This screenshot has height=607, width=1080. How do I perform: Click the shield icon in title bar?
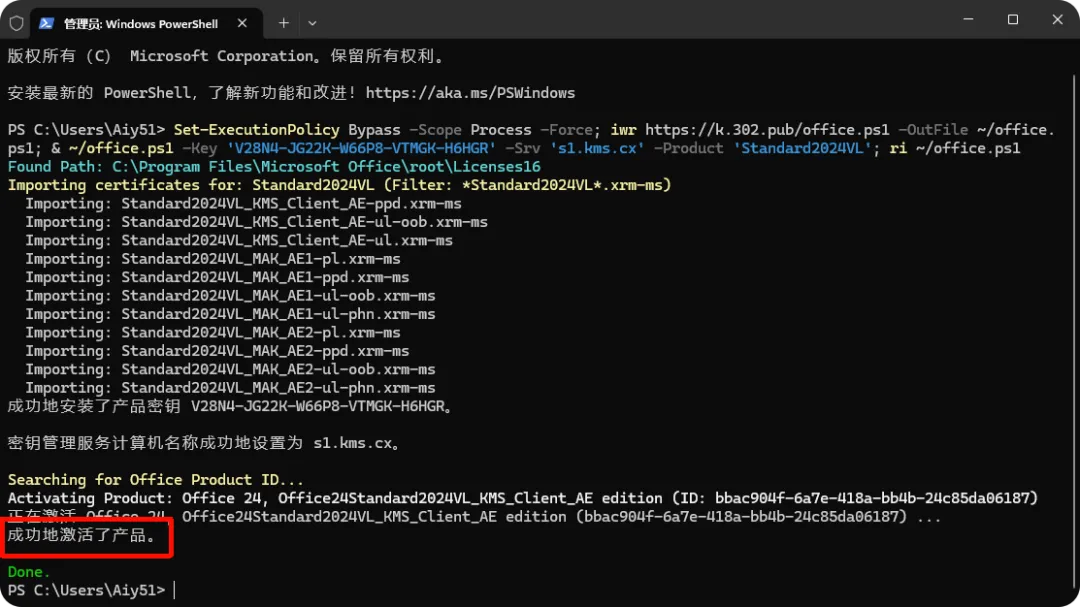[17, 23]
